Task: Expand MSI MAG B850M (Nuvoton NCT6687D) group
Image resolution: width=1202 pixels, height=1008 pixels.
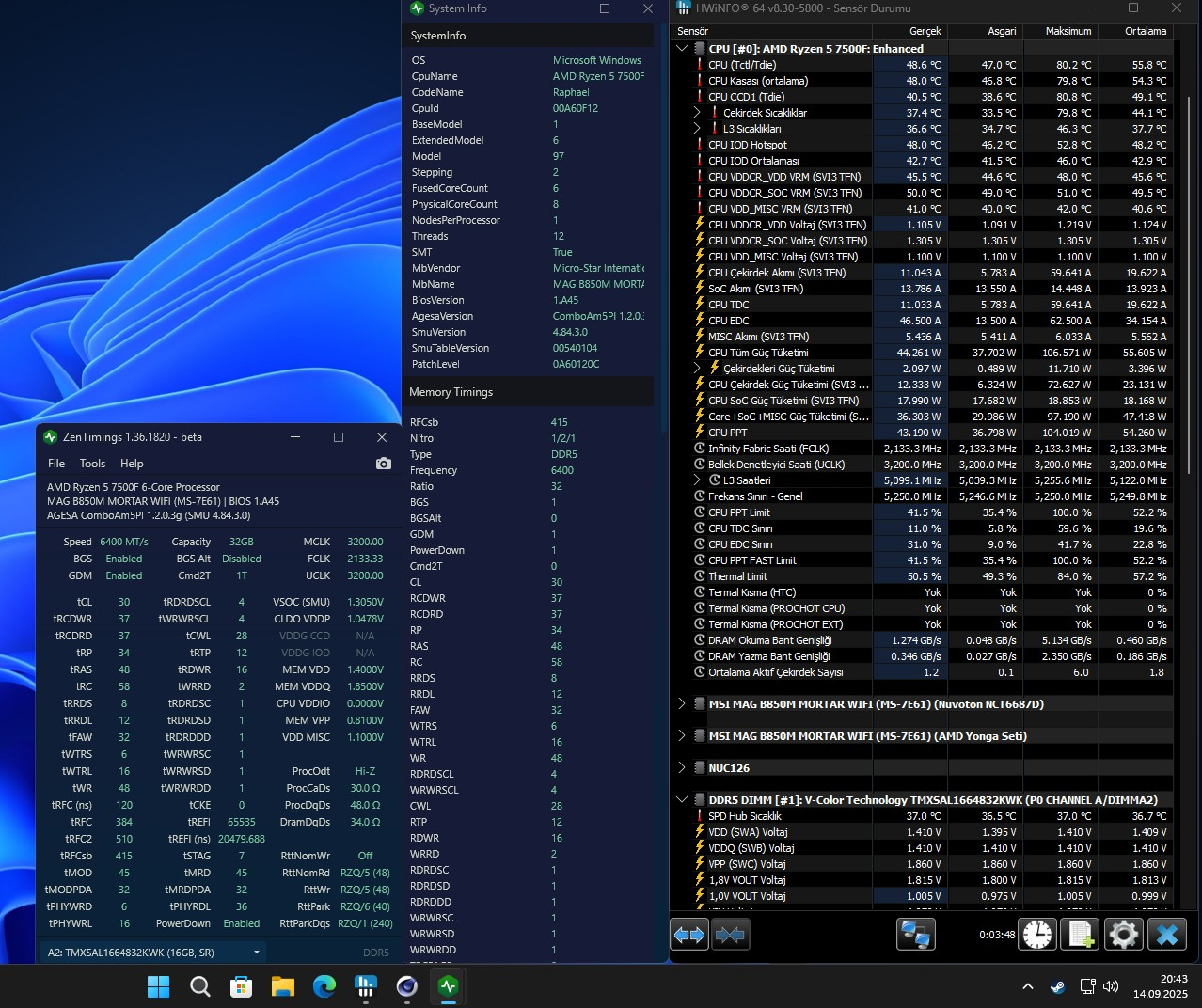Action: point(682,704)
